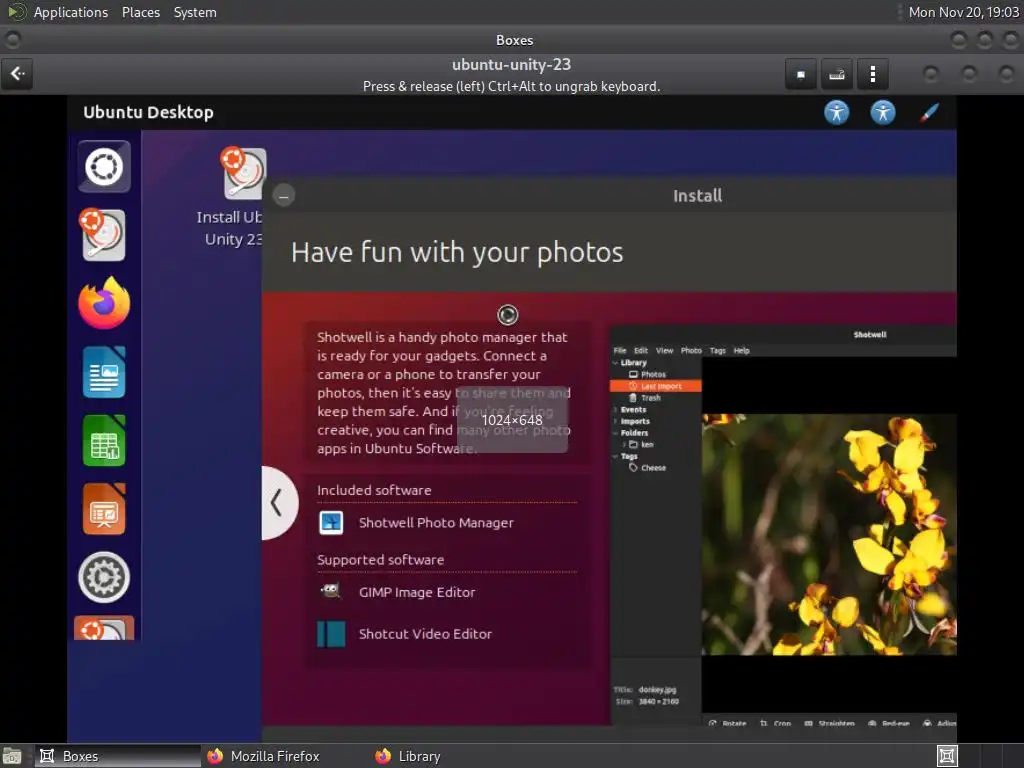The height and width of the screenshot is (768, 1024).
Task: Open the Boxes three-dot actions menu
Action: coord(872,74)
